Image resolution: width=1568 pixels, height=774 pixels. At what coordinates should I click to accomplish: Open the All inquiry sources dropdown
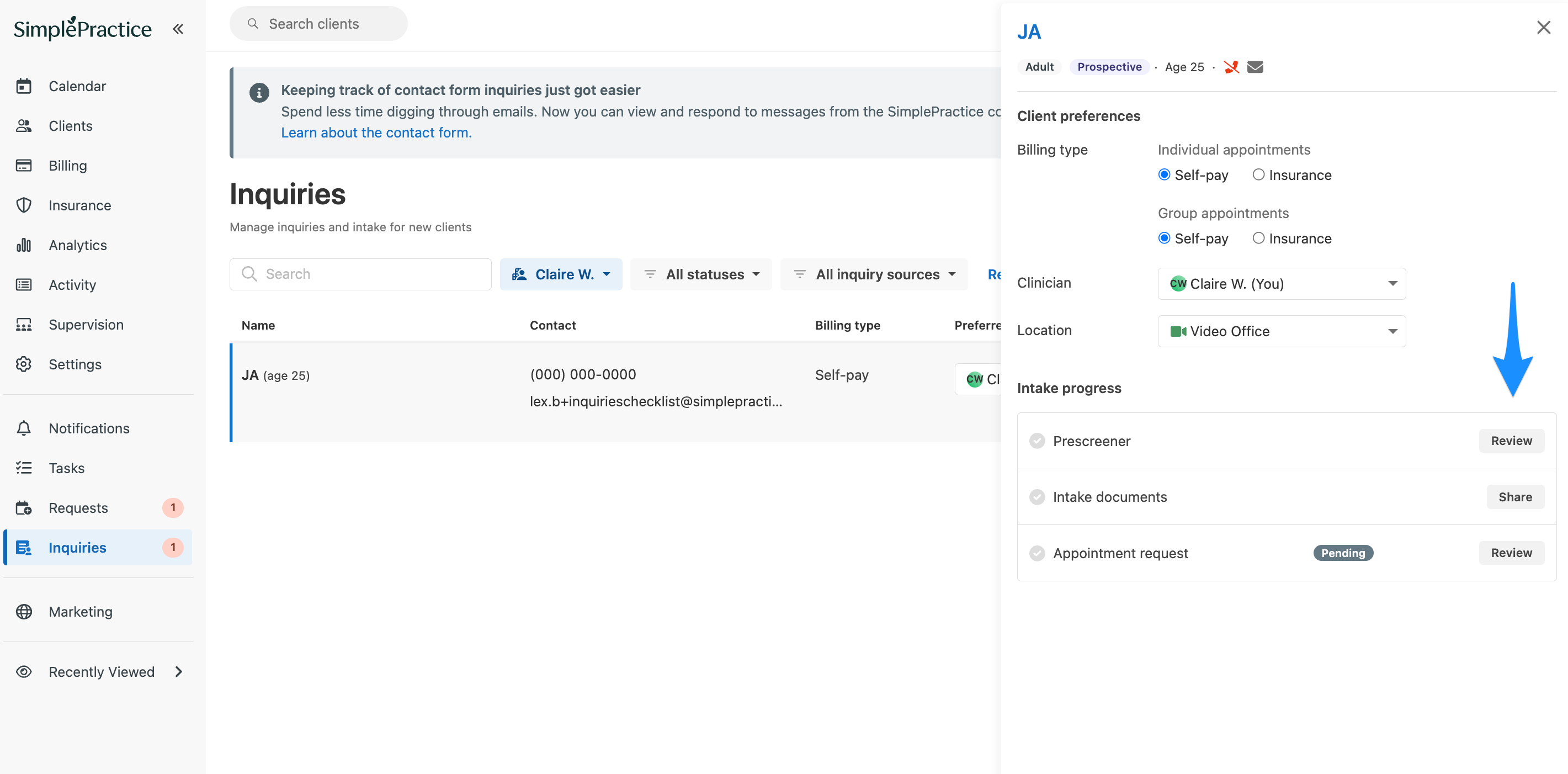click(x=874, y=274)
